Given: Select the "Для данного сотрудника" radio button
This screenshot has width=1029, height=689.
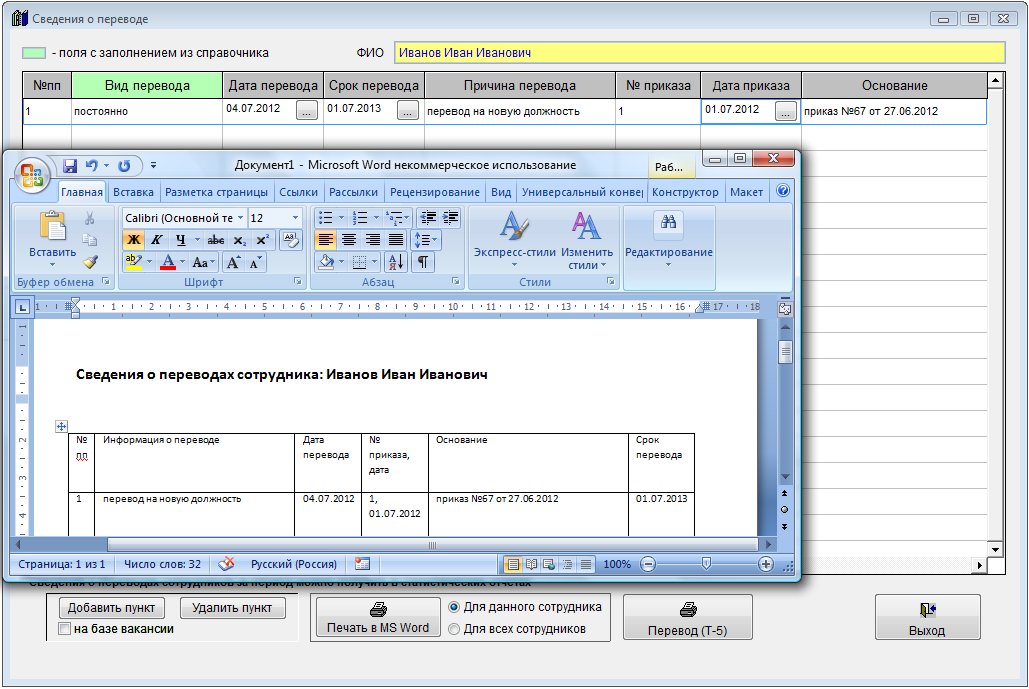Looking at the screenshot, I should [x=455, y=607].
